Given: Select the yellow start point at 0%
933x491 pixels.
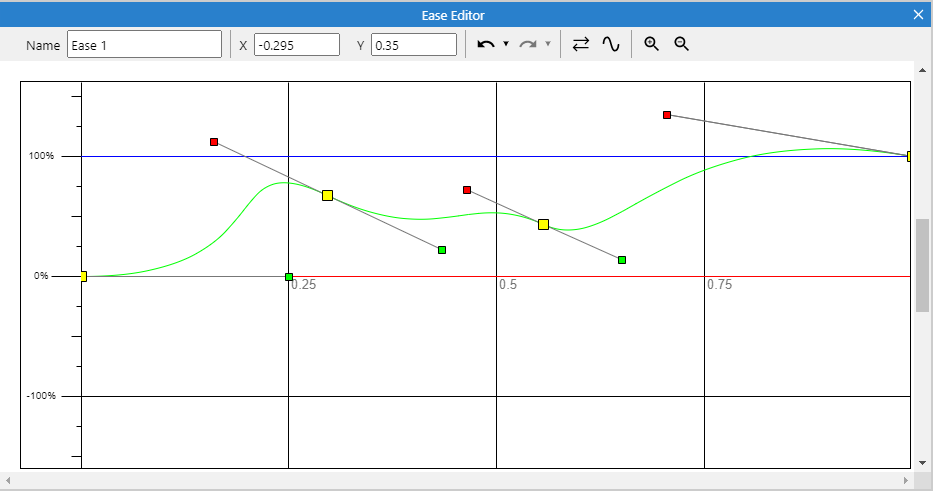Looking at the screenshot, I should [83, 276].
